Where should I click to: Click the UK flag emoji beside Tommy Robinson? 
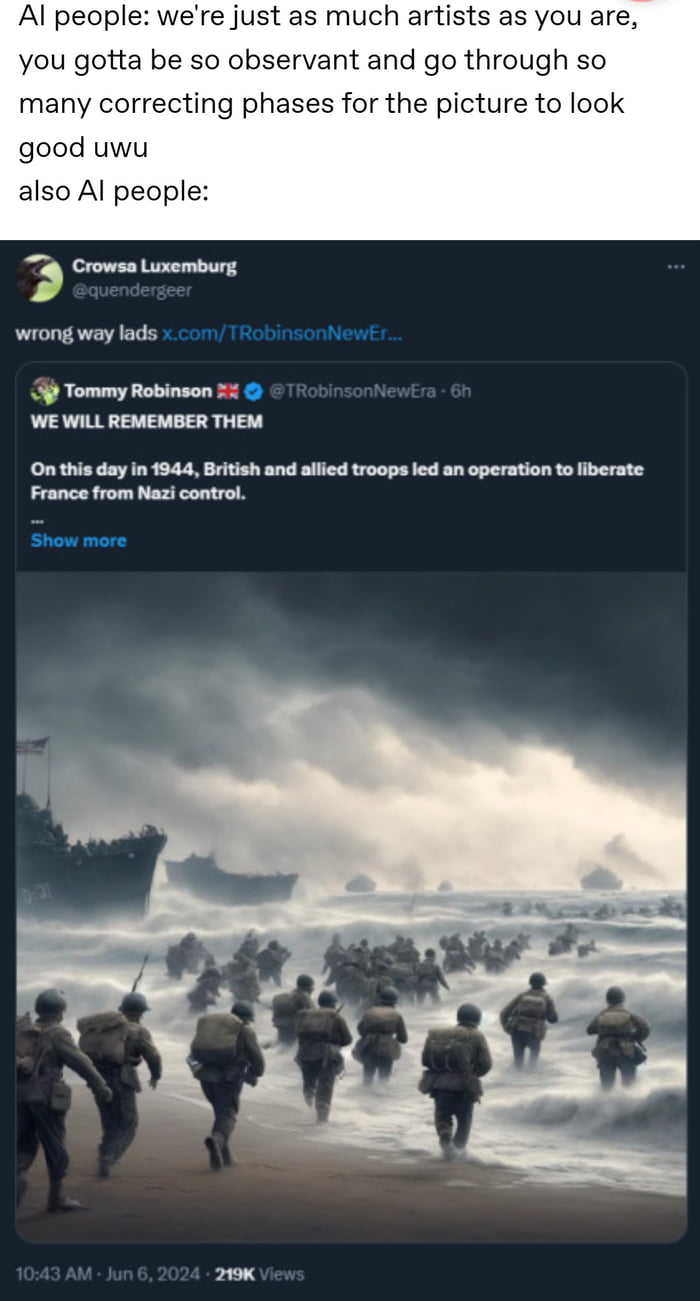pos(227,391)
